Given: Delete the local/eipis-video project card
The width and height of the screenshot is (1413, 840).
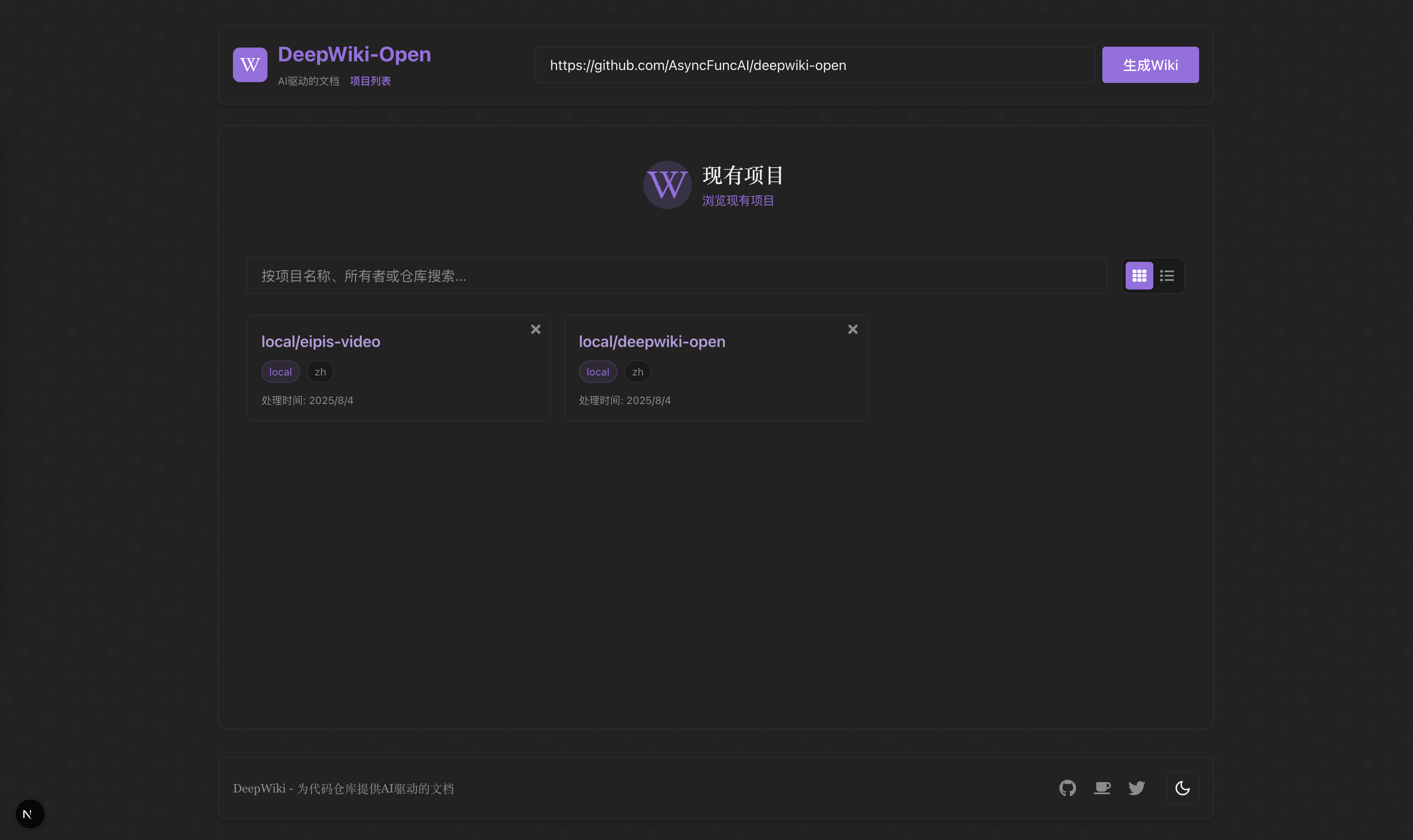Looking at the screenshot, I should click(535, 329).
